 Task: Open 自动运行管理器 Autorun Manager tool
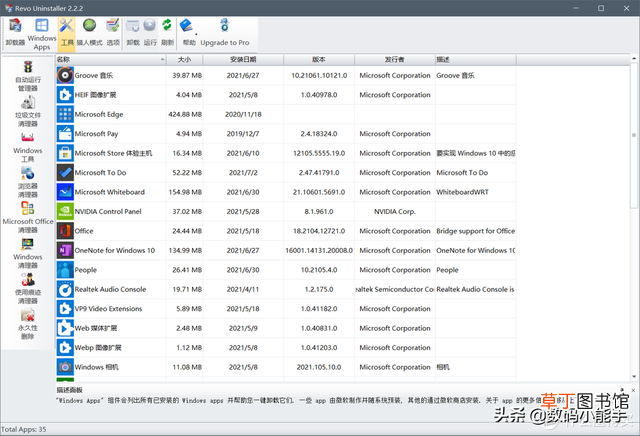[28, 76]
